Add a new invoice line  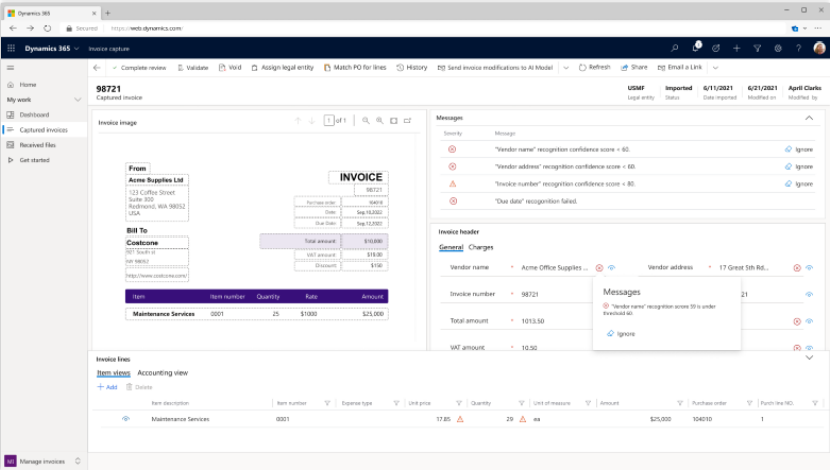107,387
